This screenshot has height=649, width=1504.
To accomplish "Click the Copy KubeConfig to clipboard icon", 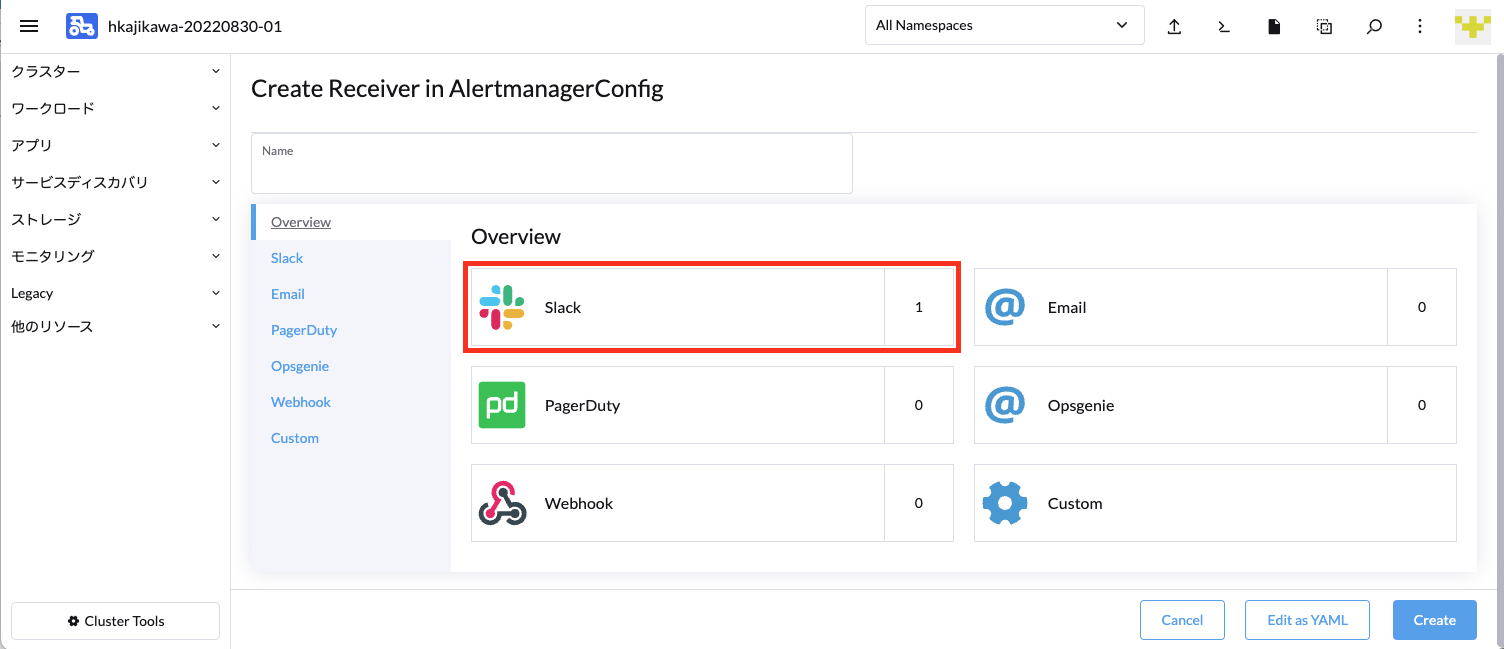I will (x=1324, y=27).
